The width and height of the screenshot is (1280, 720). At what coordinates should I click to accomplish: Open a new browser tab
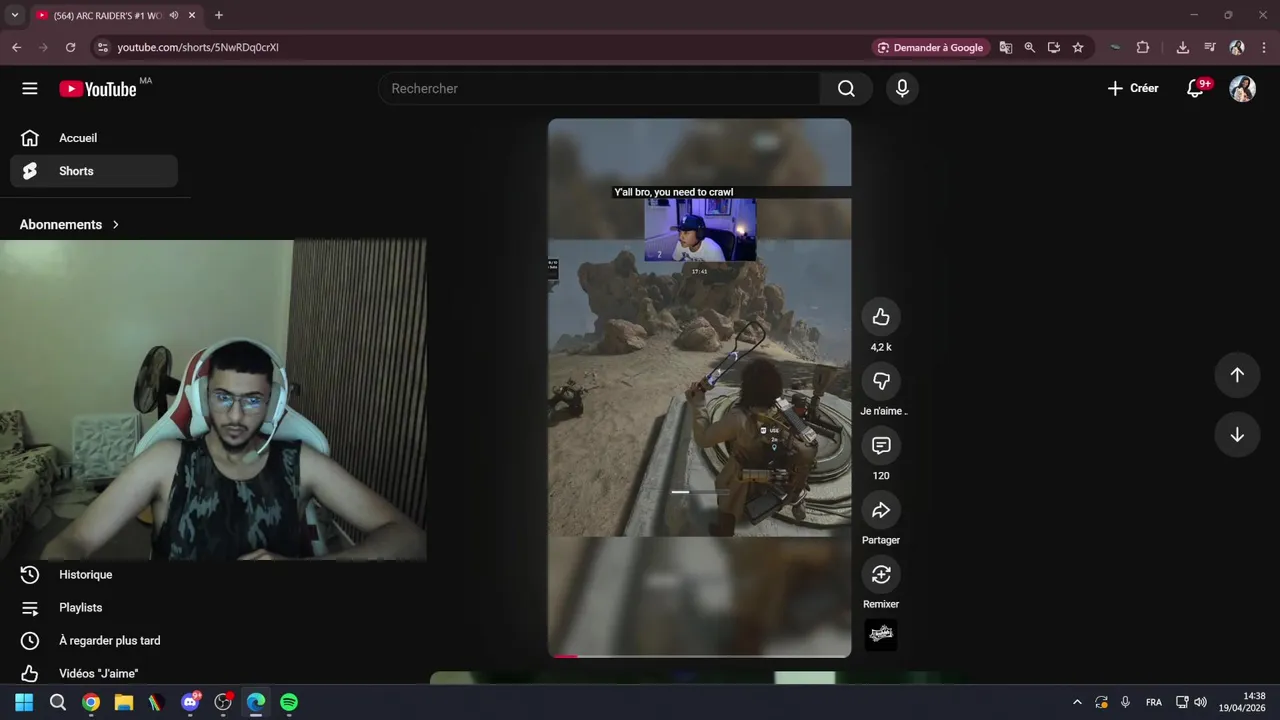click(219, 15)
